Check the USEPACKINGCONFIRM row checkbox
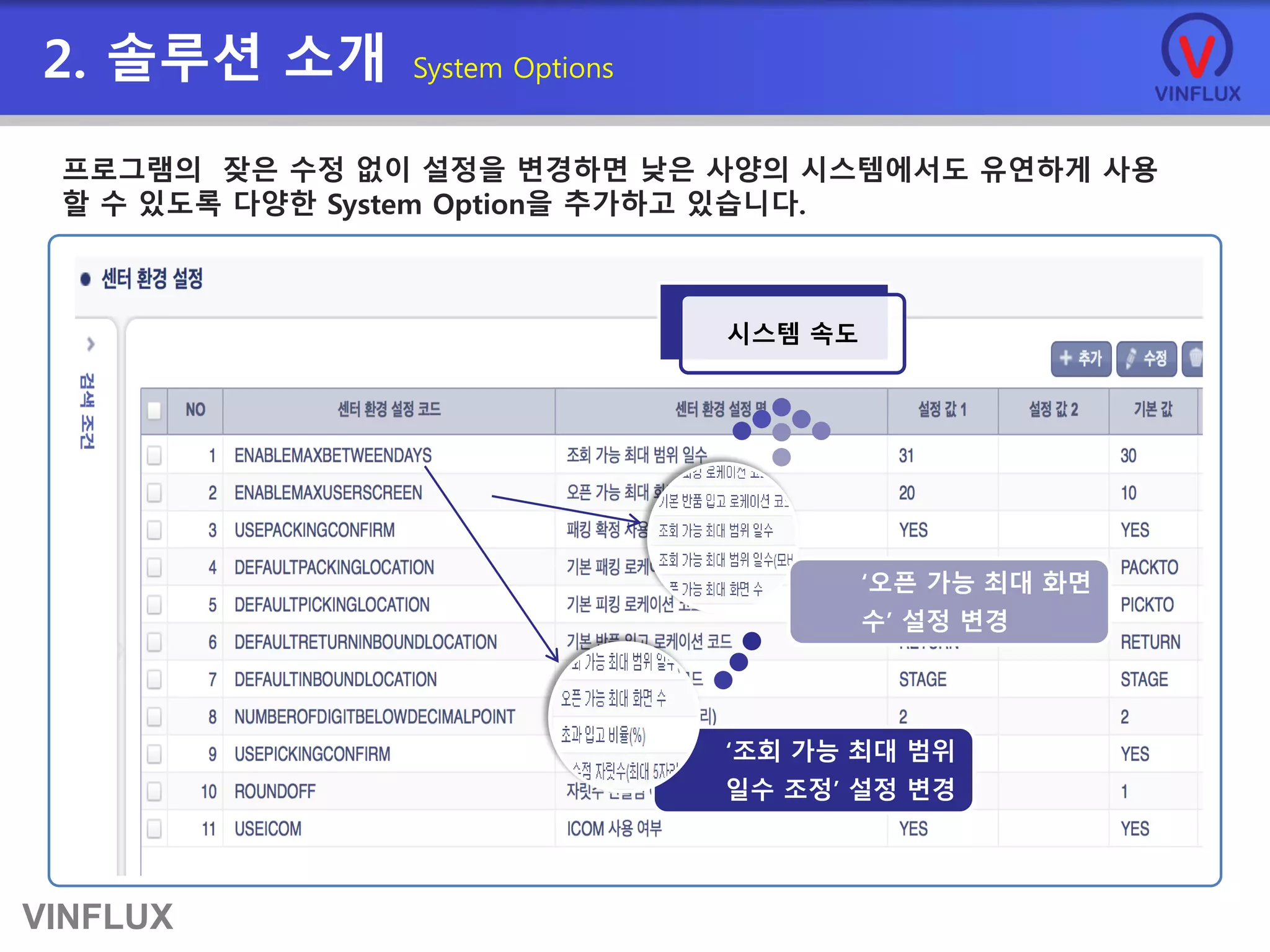 coord(154,530)
